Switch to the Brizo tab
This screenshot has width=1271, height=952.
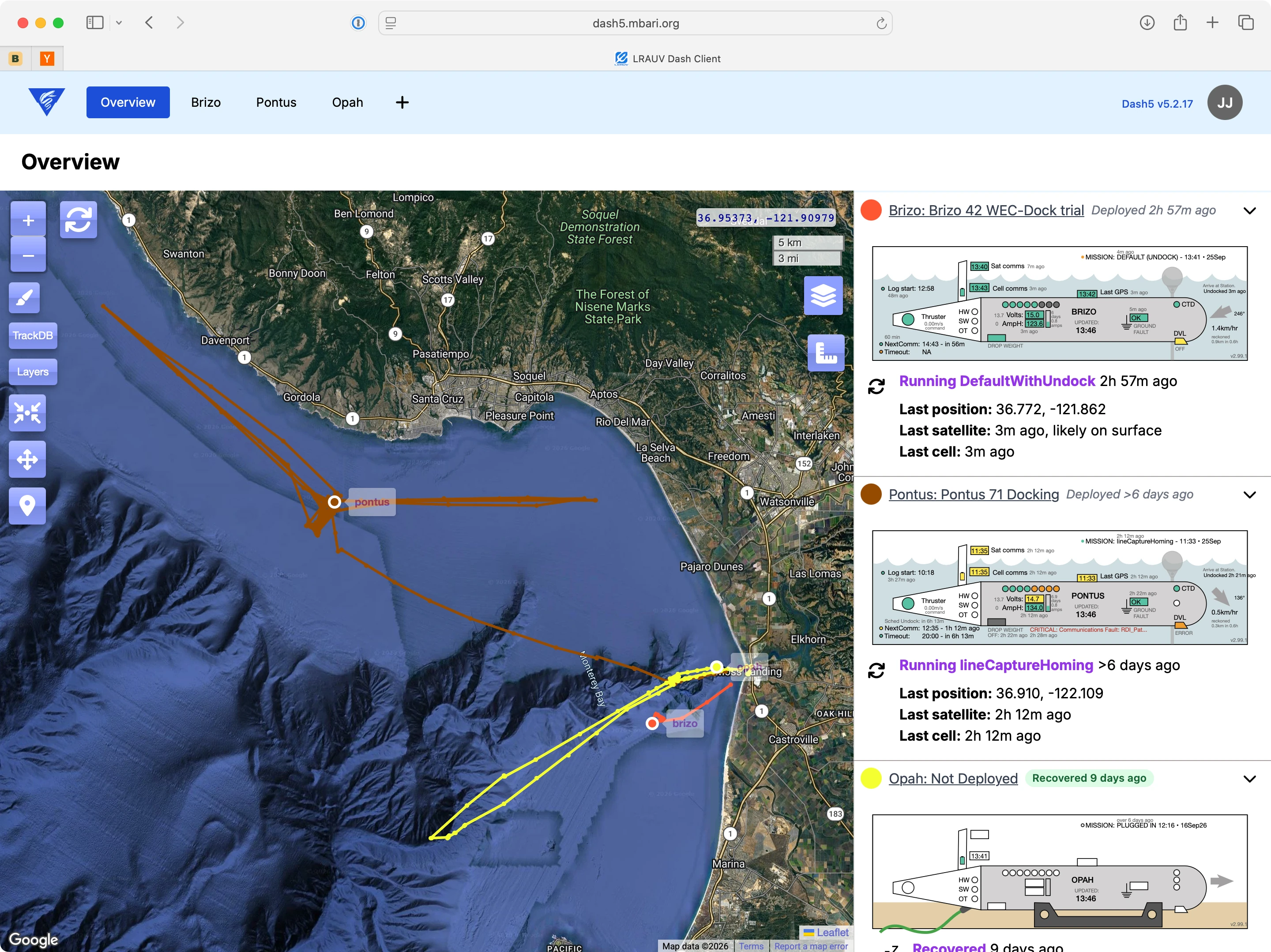click(206, 102)
